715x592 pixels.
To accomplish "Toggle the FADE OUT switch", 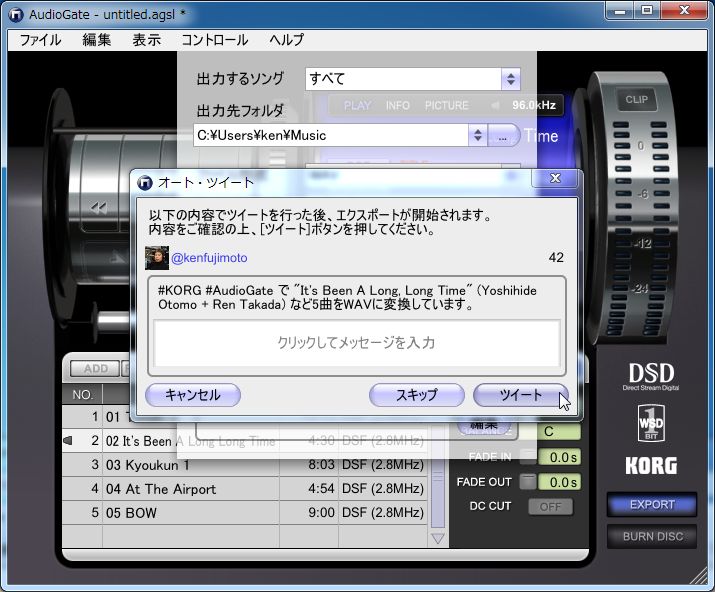I will 527,482.
